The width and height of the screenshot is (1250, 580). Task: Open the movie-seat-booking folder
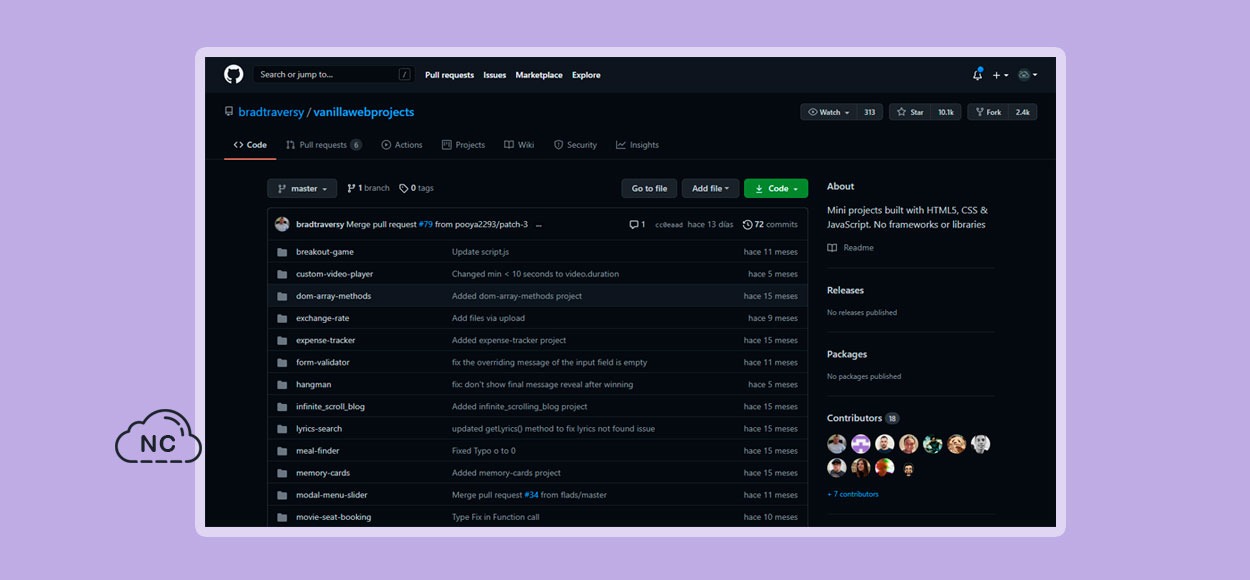tap(333, 517)
